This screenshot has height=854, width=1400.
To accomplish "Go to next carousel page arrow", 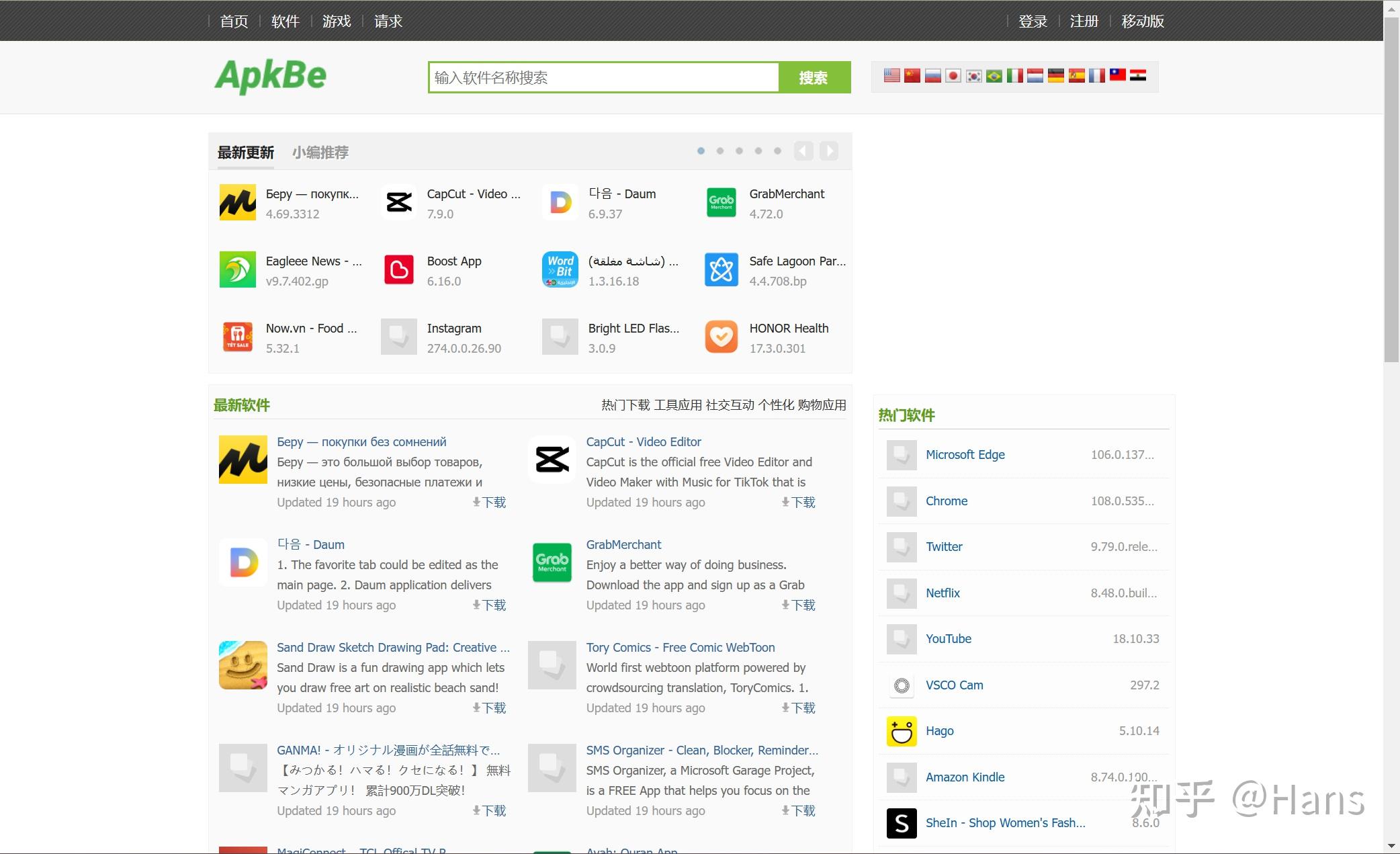I will pos(829,151).
